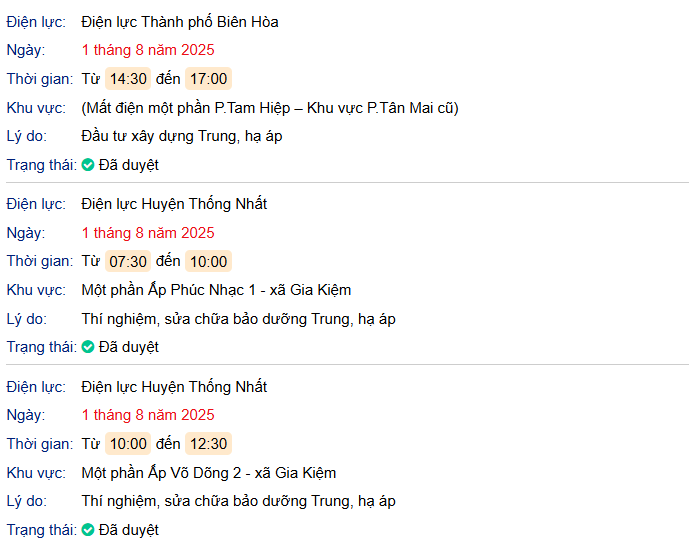Click the red date in the third entry
This screenshot has width=697, height=547.
pos(148,415)
